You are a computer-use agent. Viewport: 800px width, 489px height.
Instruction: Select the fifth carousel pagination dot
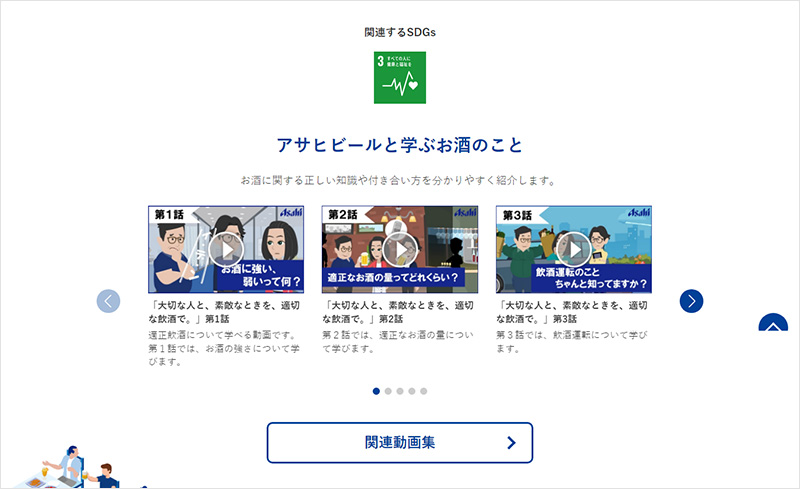point(423,391)
